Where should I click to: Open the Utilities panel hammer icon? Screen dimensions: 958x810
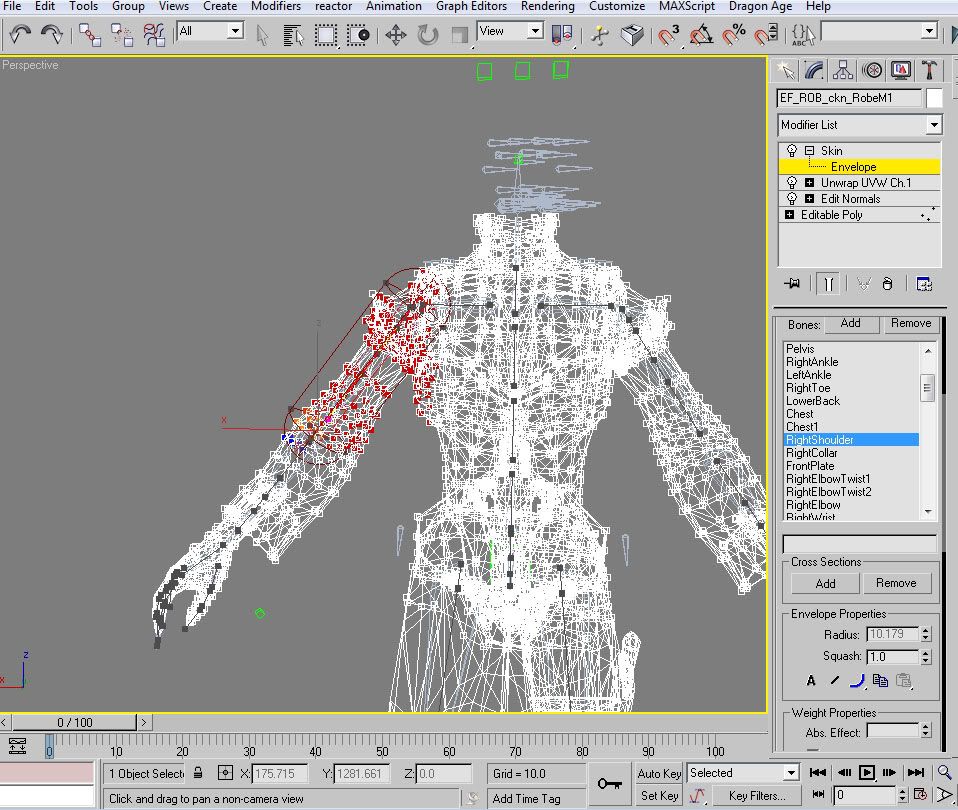pyautogui.click(x=929, y=70)
